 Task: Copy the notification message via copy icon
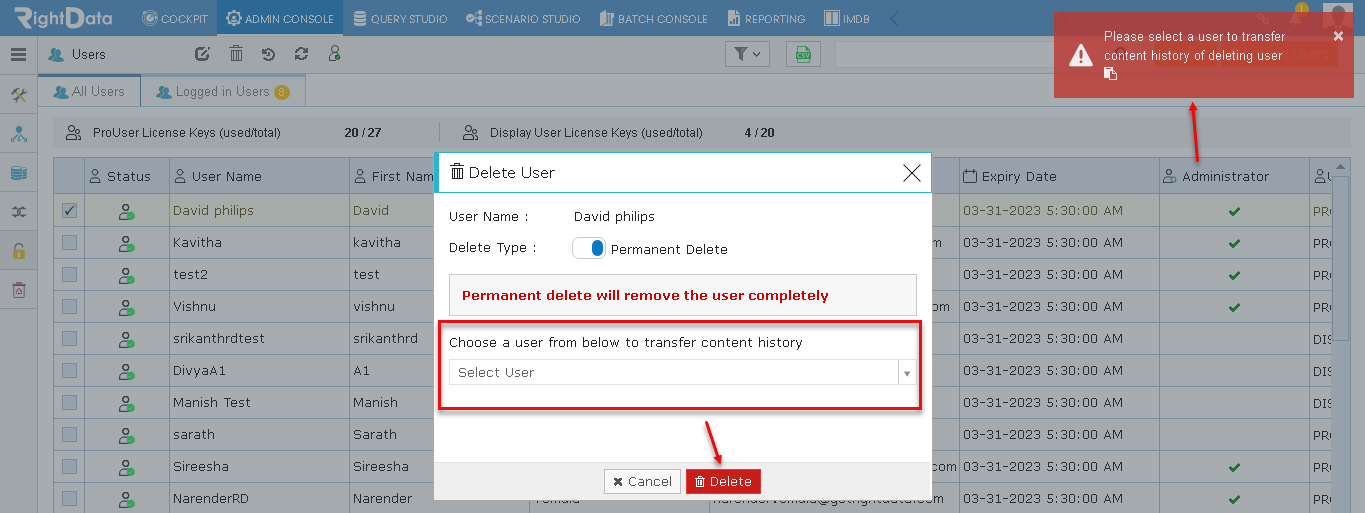pyautogui.click(x=1109, y=74)
